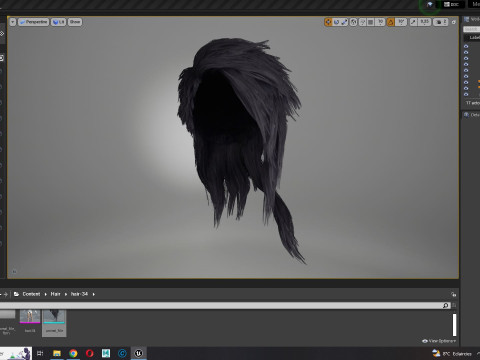Open File Explorer from taskbar

pyautogui.click(x=57, y=353)
